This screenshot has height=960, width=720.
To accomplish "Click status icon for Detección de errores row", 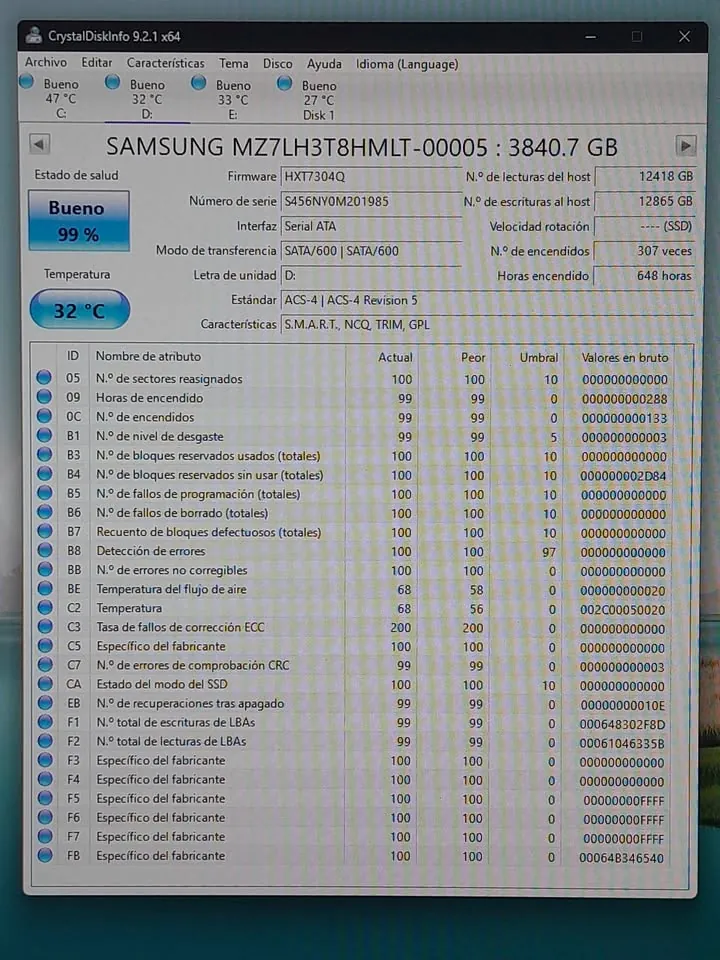I will tap(44, 549).
